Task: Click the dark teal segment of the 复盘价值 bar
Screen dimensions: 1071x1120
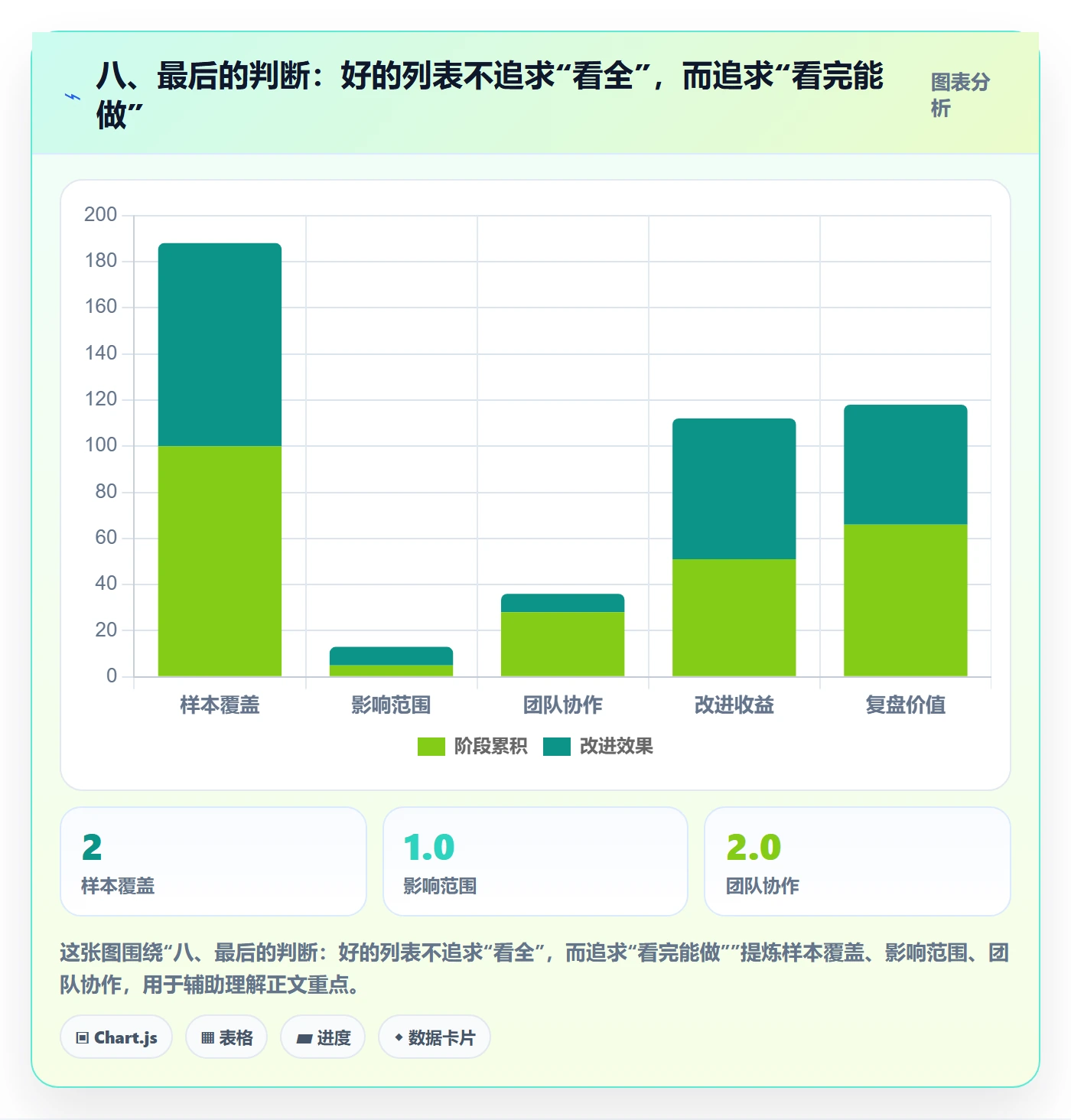Action: [x=905, y=464]
